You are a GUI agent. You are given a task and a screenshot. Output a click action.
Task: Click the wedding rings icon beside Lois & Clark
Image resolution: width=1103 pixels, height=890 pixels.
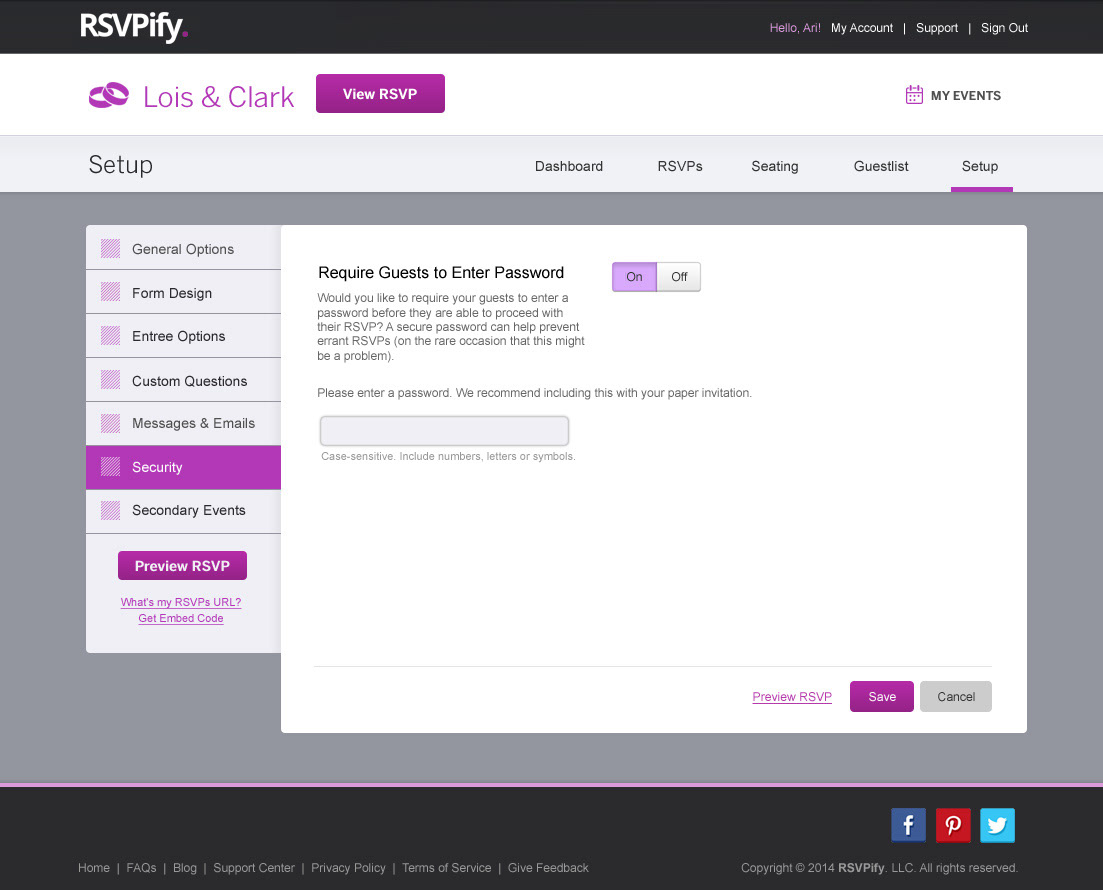coord(109,95)
